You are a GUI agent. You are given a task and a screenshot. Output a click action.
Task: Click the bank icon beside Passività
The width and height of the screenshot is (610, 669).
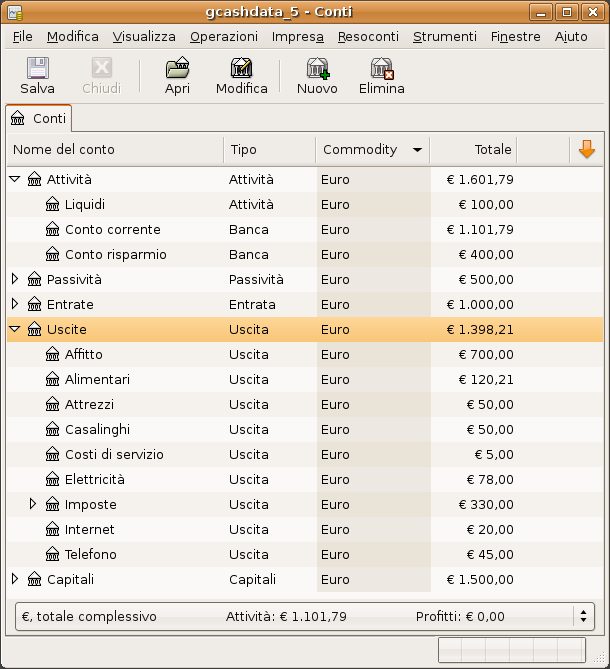pyautogui.click(x=35, y=279)
